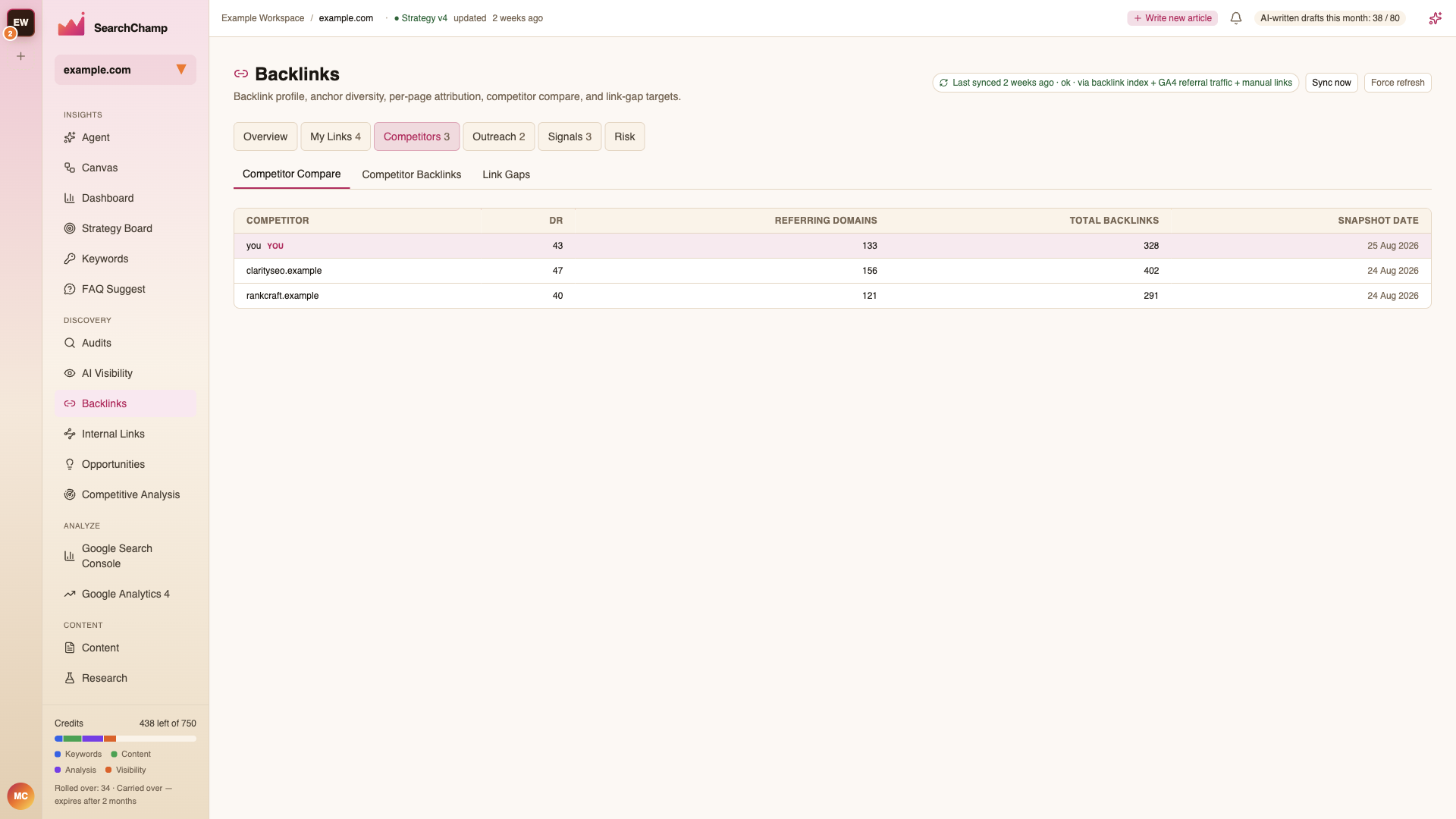Click the Strategy v4 status label
This screenshot has height=819, width=1456.
pyautogui.click(x=421, y=18)
